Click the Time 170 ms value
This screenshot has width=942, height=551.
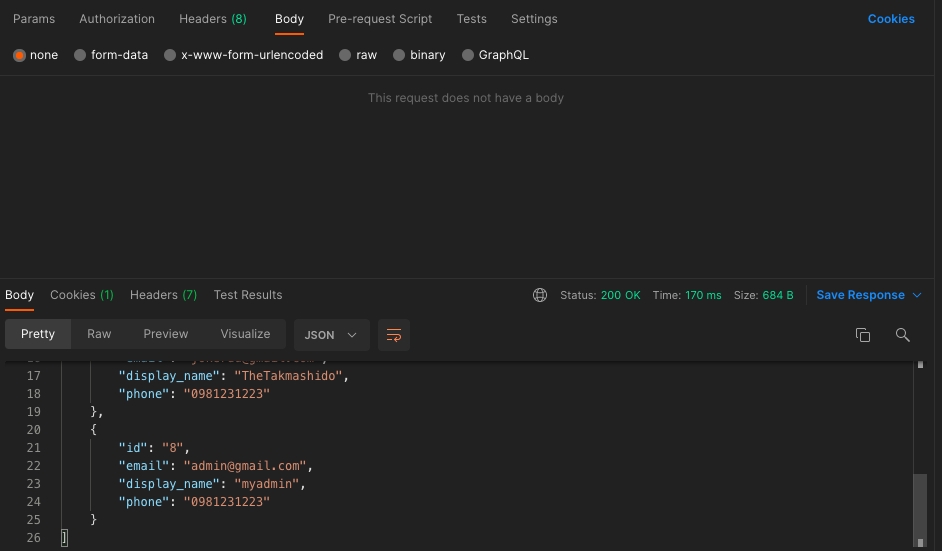click(703, 295)
